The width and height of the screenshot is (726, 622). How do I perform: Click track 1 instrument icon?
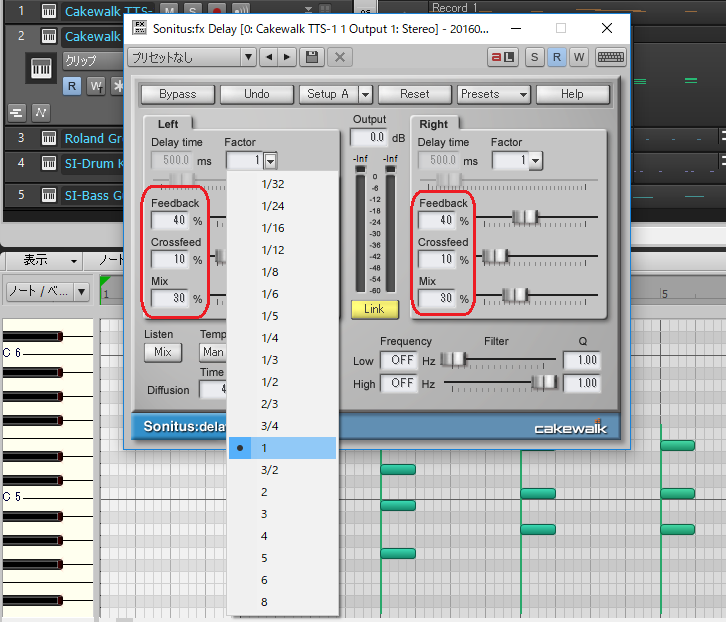pos(49,11)
